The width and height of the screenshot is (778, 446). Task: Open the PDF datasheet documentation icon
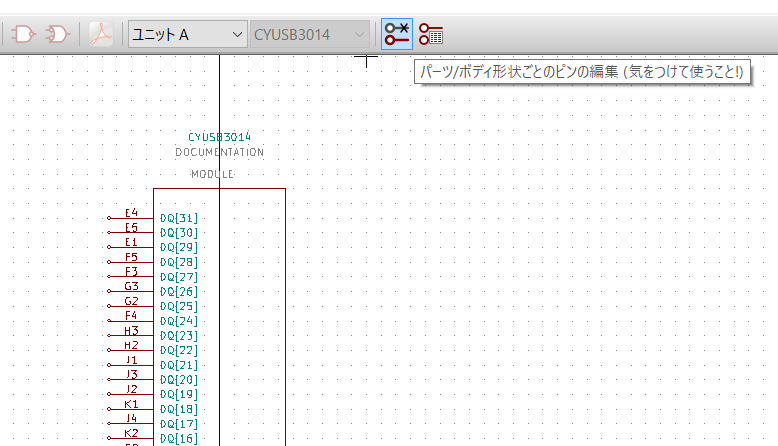tap(101, 34)
